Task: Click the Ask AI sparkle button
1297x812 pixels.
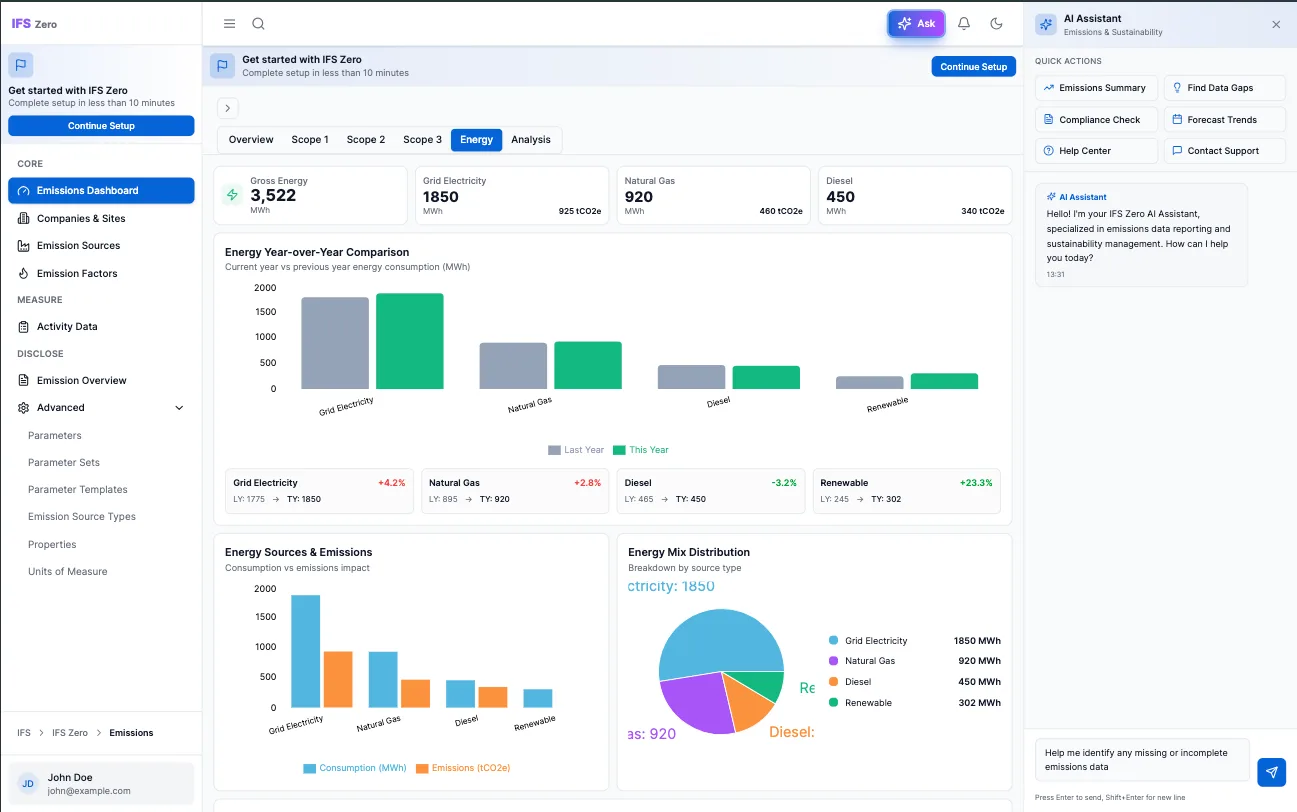Action: tap(916, 23)
